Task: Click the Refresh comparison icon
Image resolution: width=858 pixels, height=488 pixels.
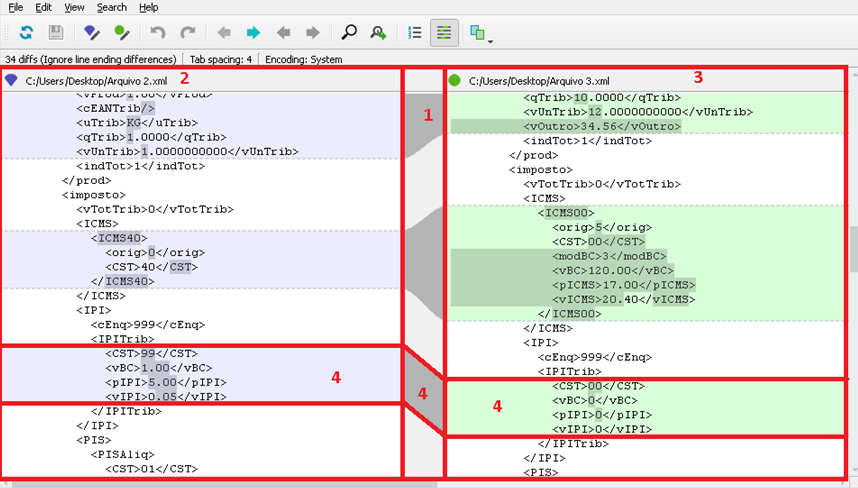Action: [26, 33]
